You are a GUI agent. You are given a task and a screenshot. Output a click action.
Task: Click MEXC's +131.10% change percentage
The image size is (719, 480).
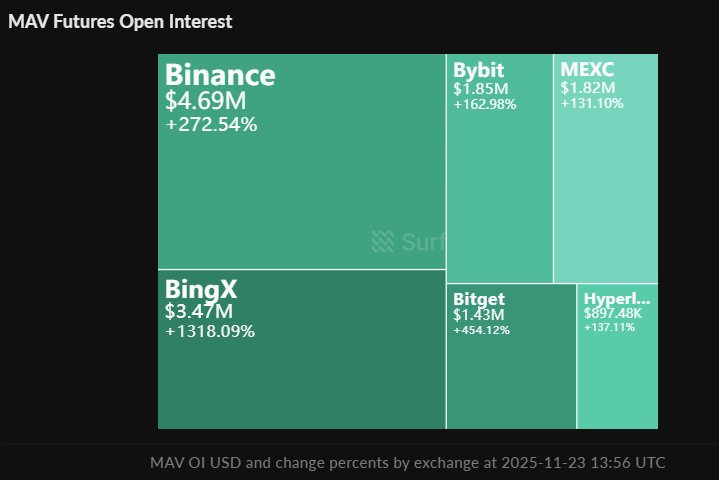[592, 104]
